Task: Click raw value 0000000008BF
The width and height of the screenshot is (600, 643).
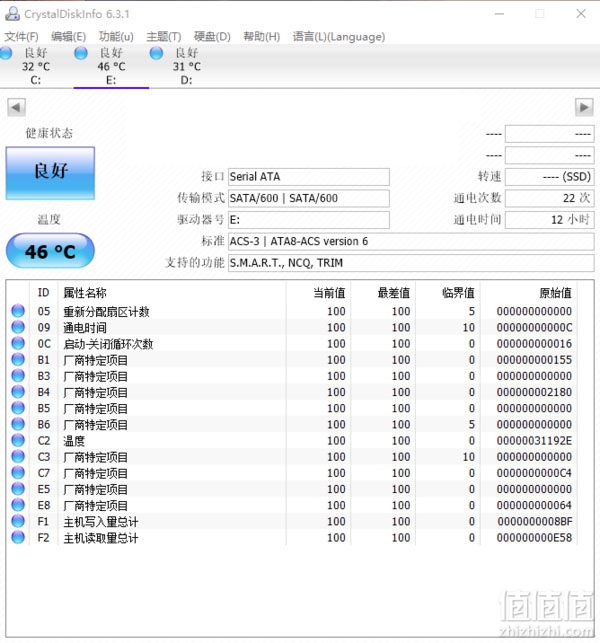Action: pos(534,521)
